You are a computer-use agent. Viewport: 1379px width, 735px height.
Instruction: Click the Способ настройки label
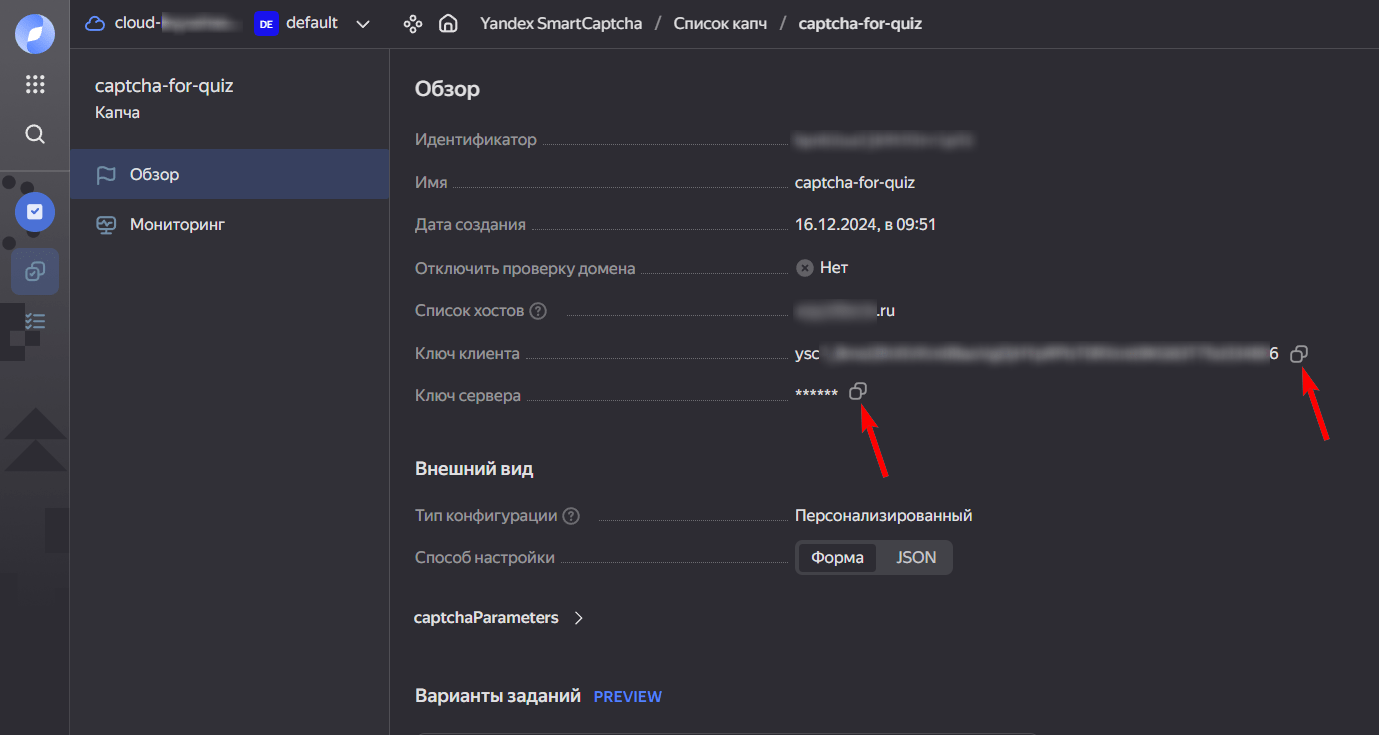coord(485,558)
